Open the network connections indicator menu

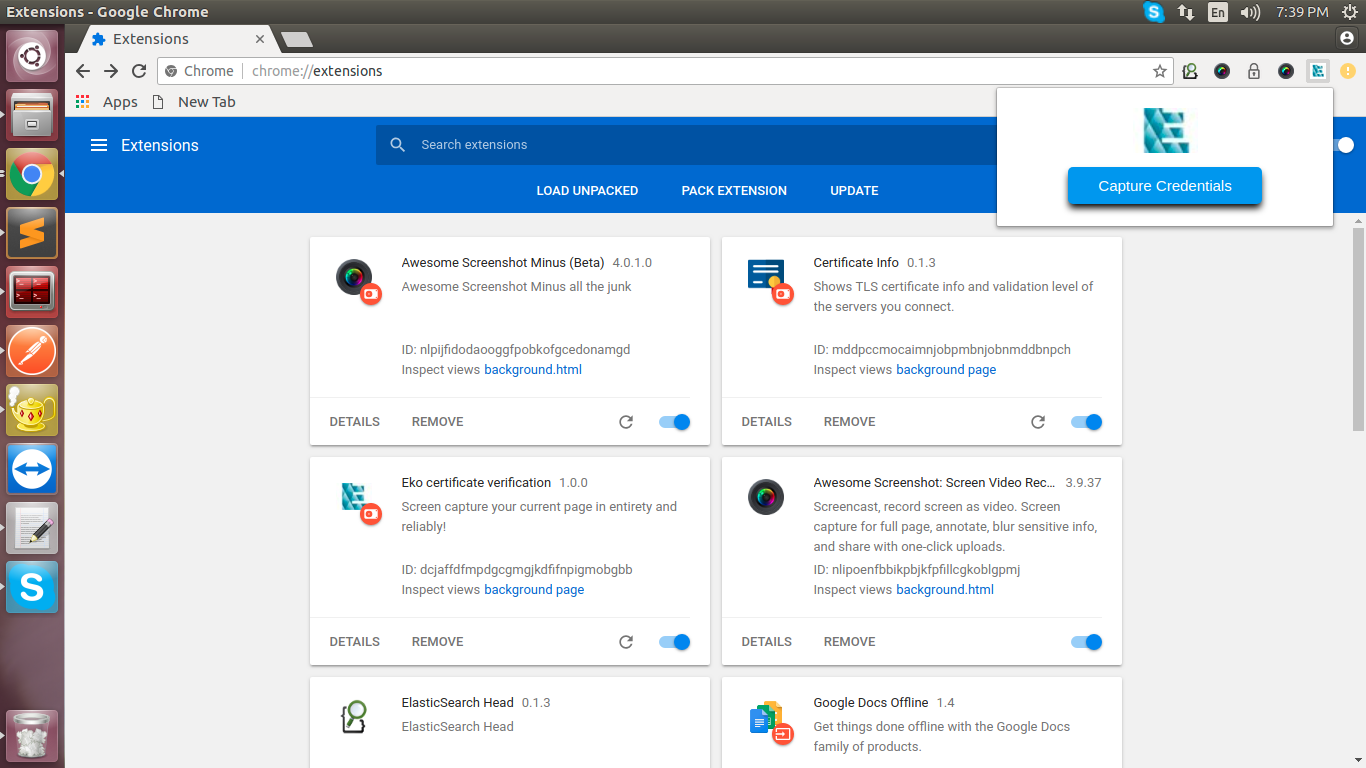pyautogui.click(x=1186, y=12)
